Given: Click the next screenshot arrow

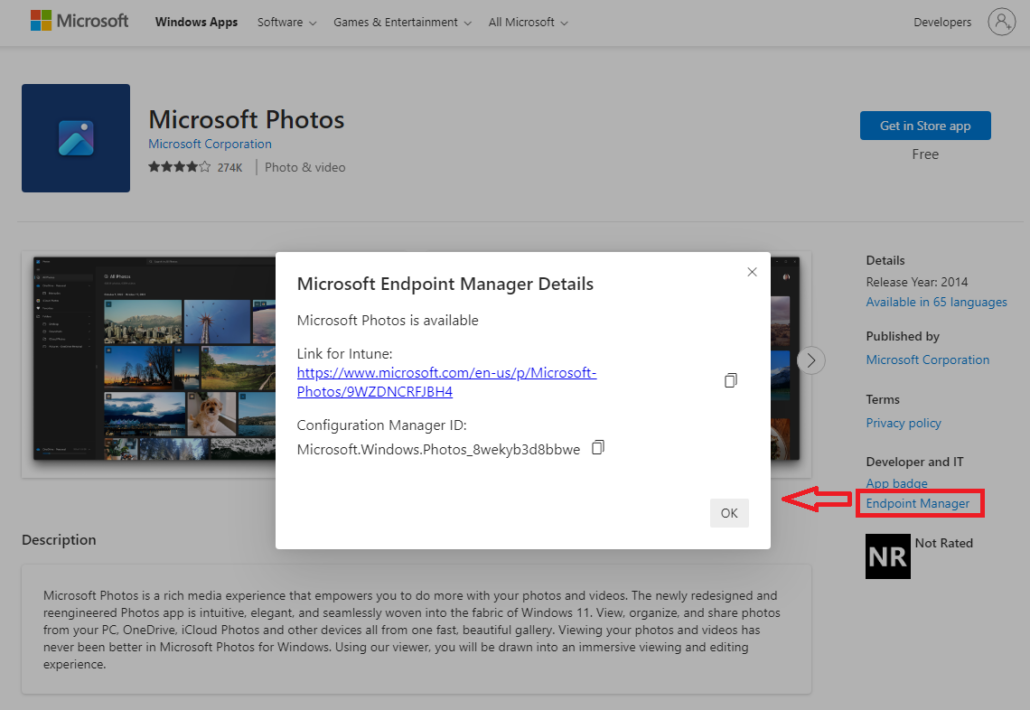Looking at the screenshot, I should [x=811, y=360].
